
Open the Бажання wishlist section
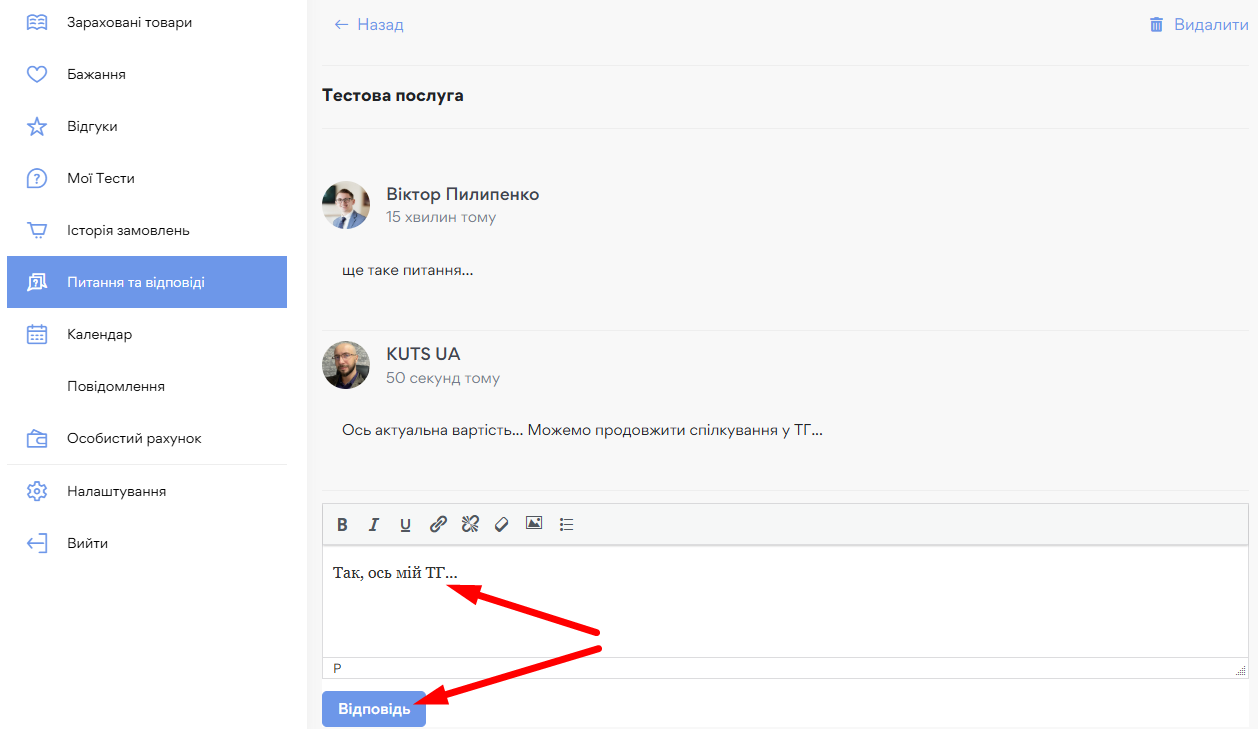coord(96,74)
